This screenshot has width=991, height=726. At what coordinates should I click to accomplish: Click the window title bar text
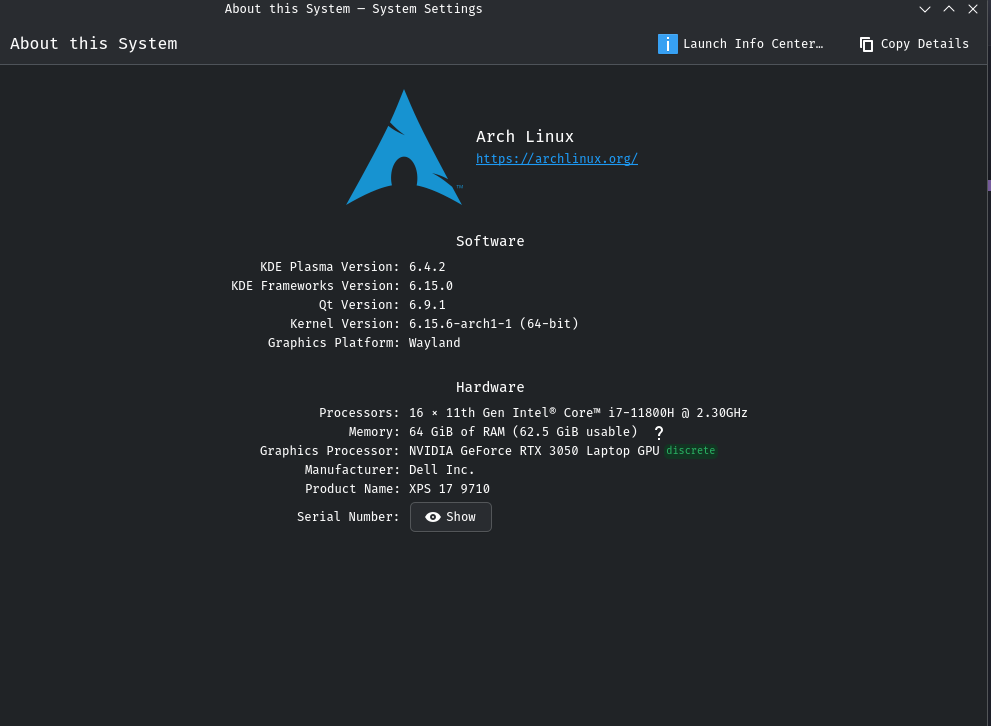(353, 9)
